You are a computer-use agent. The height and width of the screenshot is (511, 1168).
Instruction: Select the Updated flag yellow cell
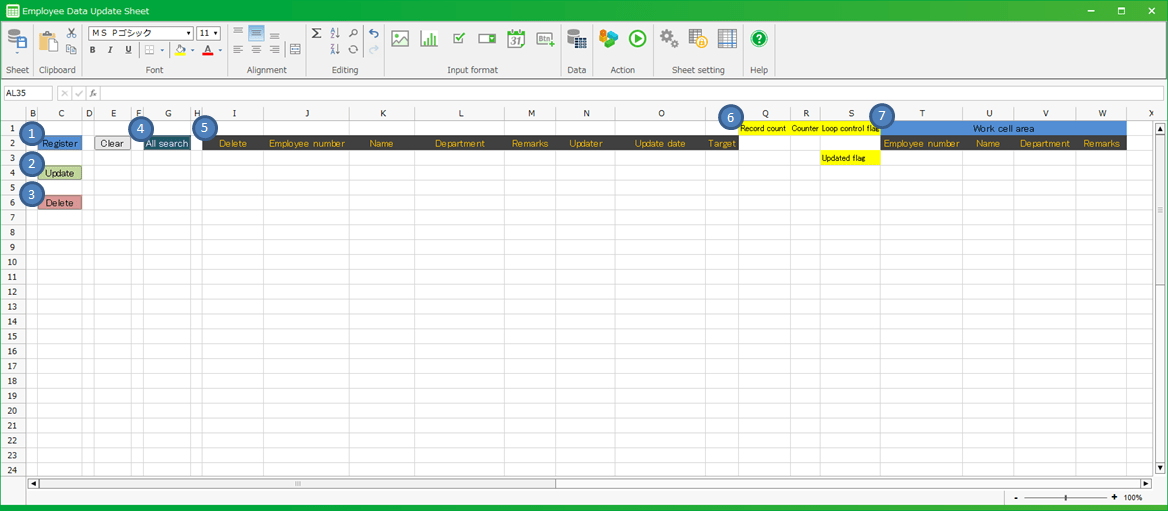(850, 158)
